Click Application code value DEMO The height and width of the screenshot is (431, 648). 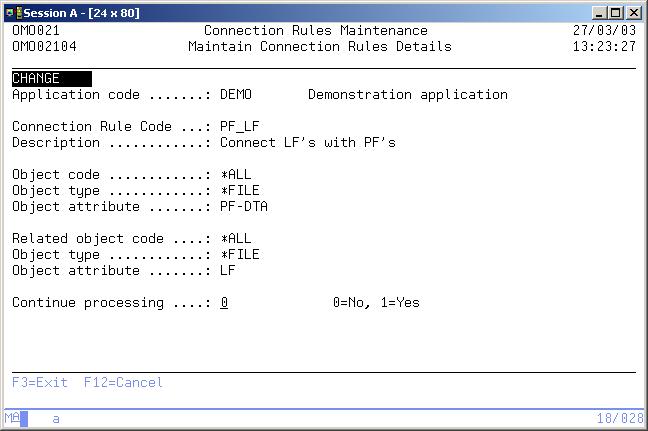236,95
